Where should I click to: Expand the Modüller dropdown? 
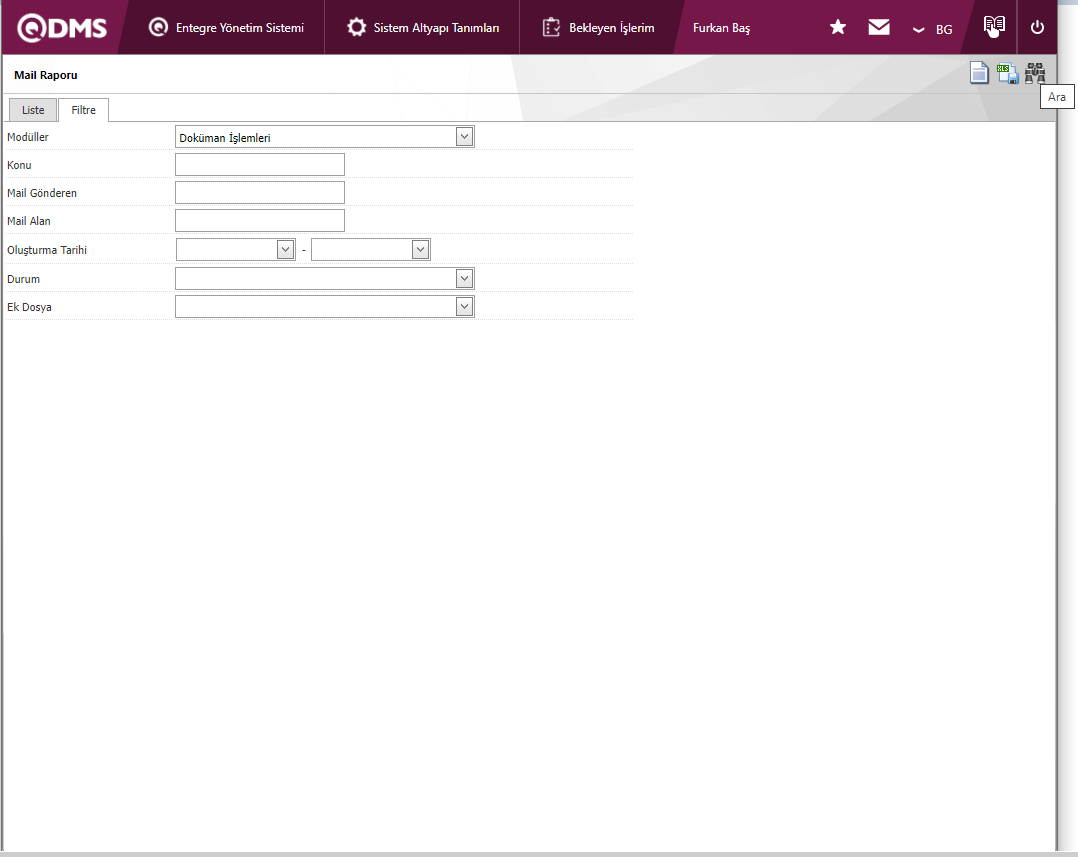464,137
